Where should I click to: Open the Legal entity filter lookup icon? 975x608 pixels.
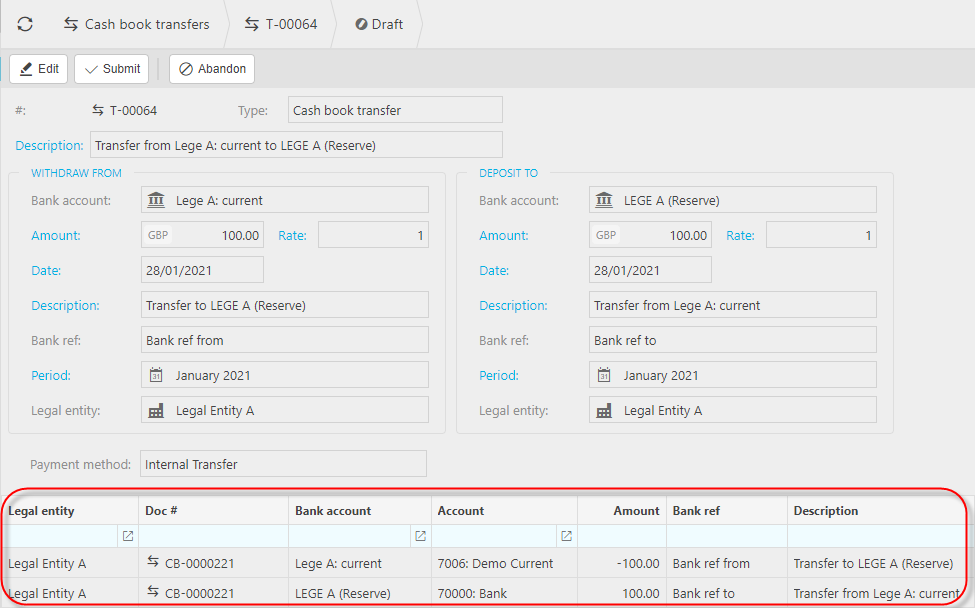pos(127,536)
